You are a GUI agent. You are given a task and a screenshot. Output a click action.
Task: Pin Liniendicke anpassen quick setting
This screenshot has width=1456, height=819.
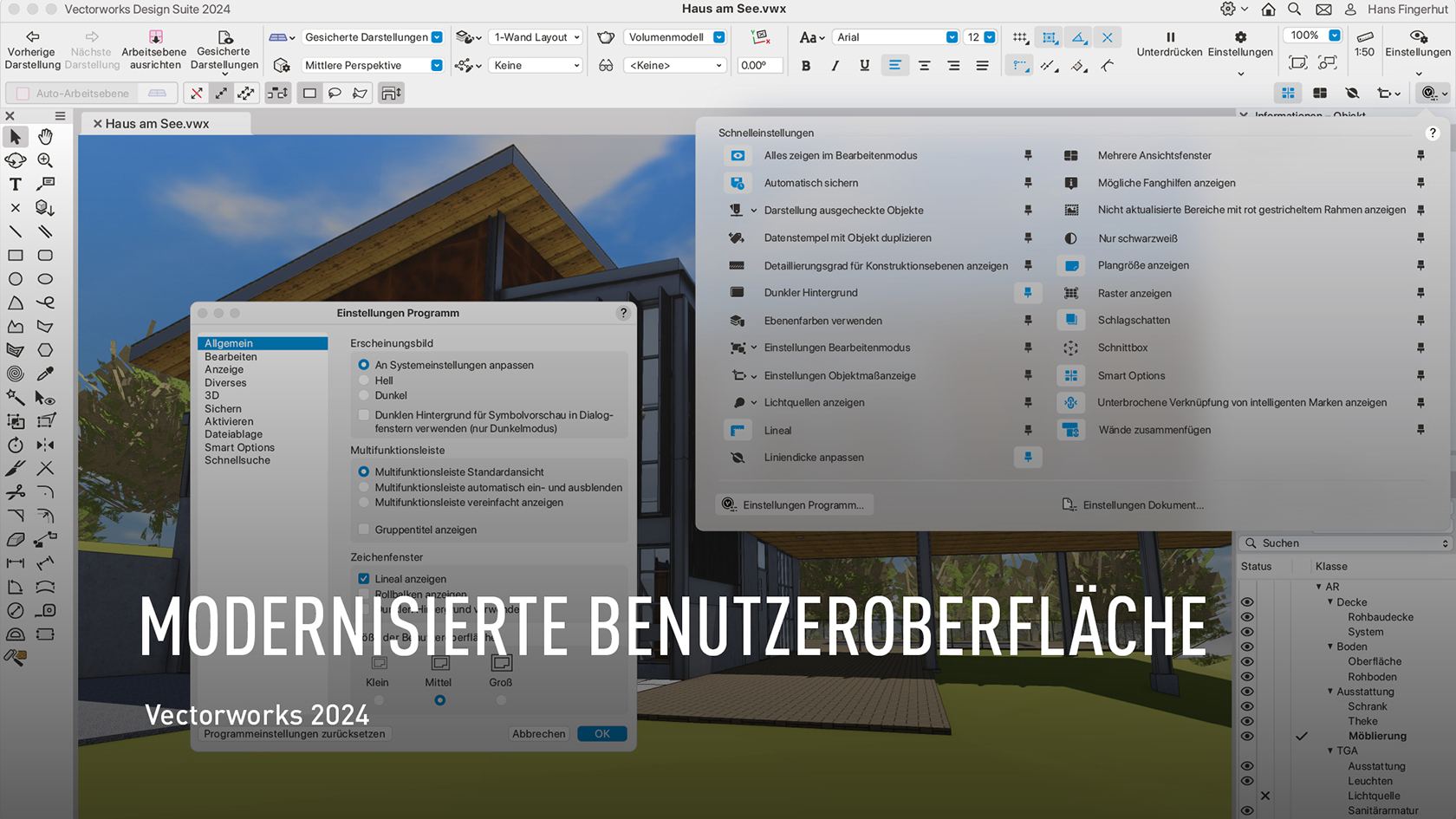pos(1028,458)
